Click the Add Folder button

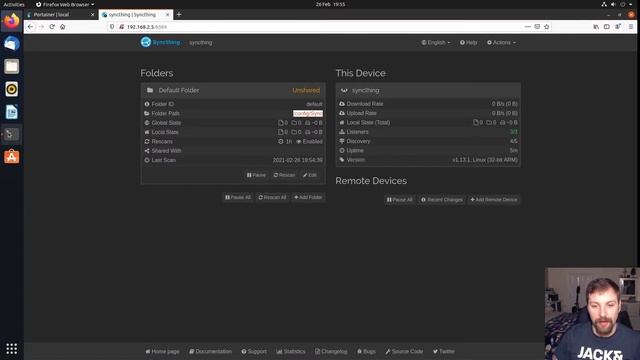click(308, 198)
